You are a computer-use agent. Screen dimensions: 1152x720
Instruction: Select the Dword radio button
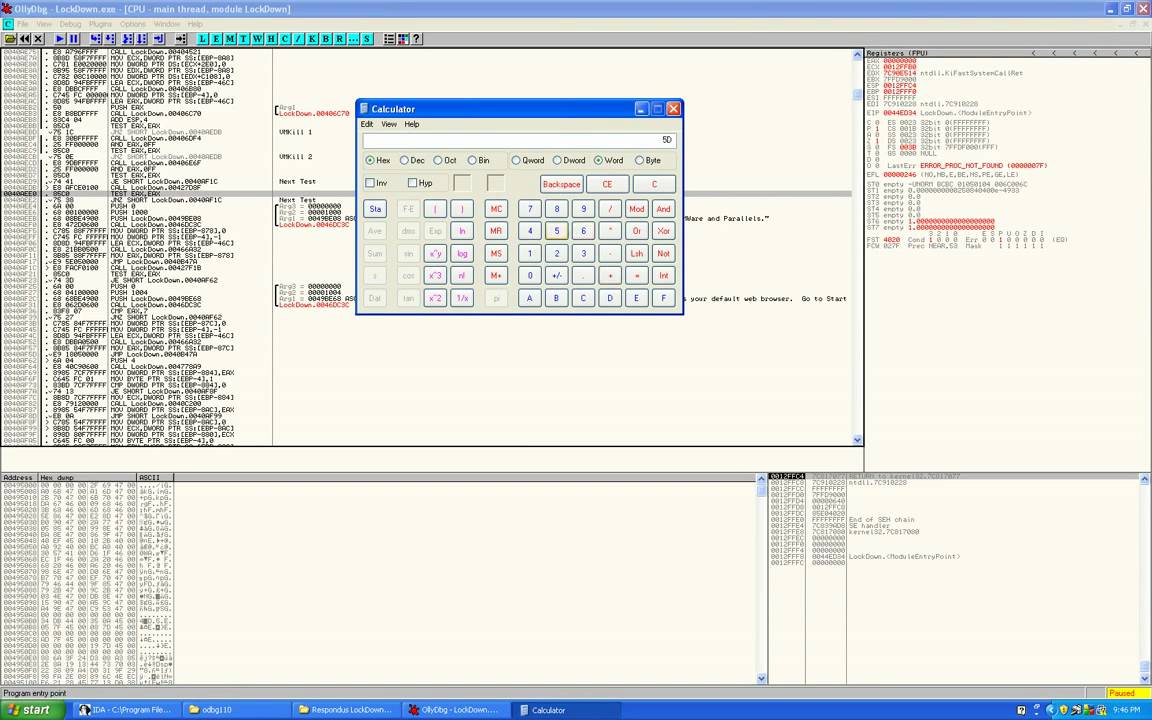[569, 160]
